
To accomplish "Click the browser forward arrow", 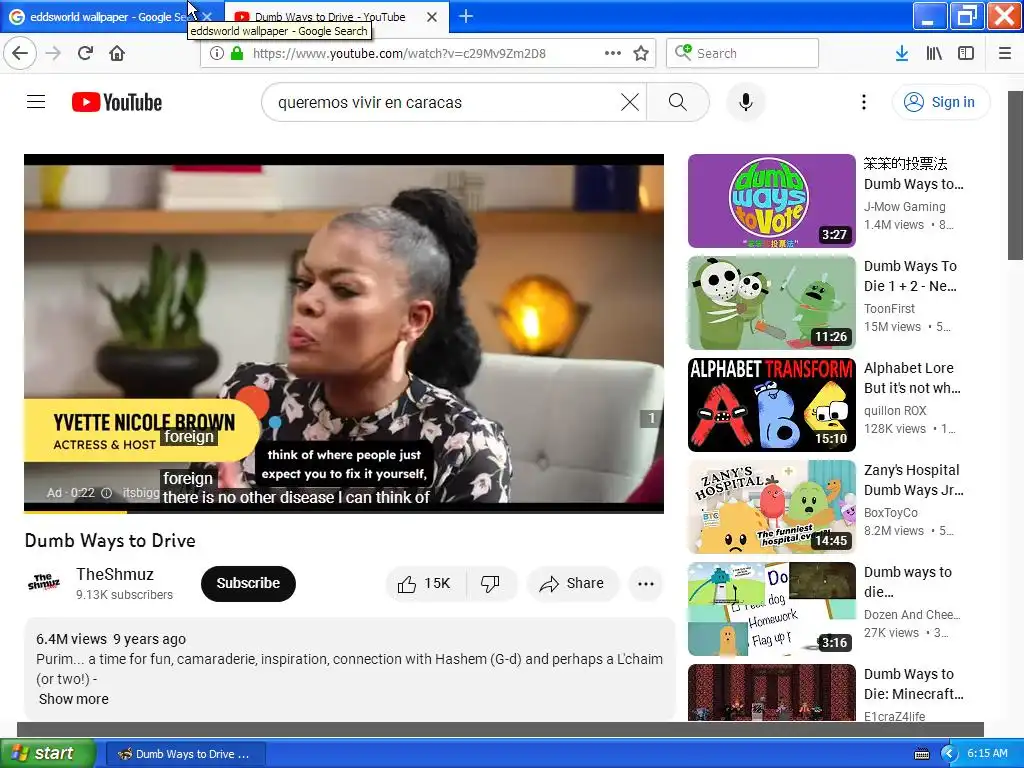I will click(54, 53).
